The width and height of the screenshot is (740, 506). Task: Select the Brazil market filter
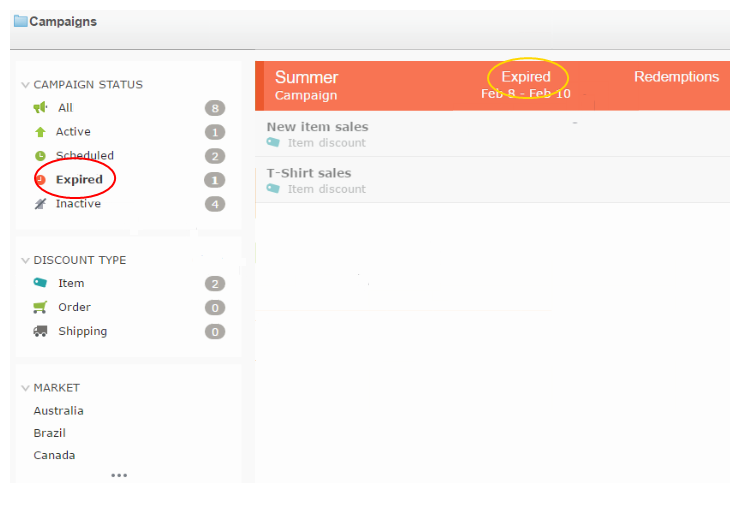click(x=49, y=433)
